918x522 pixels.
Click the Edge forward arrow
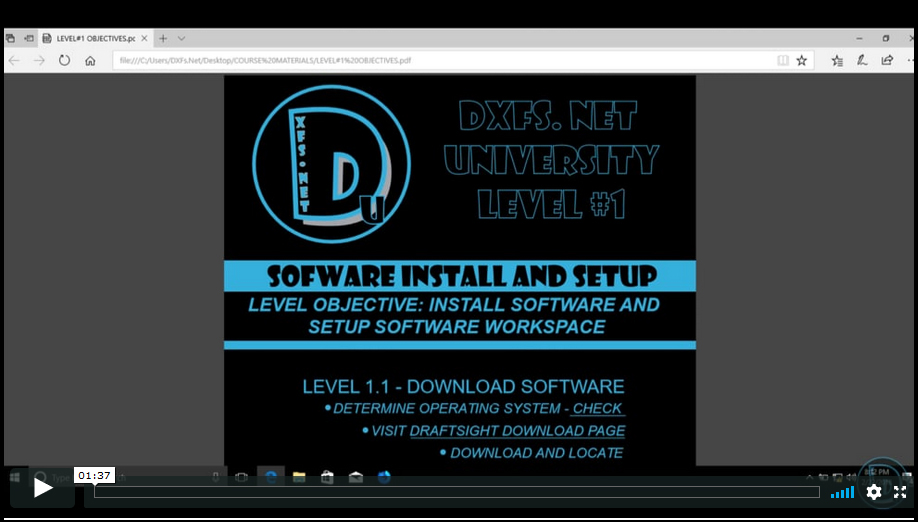[39, 60]
